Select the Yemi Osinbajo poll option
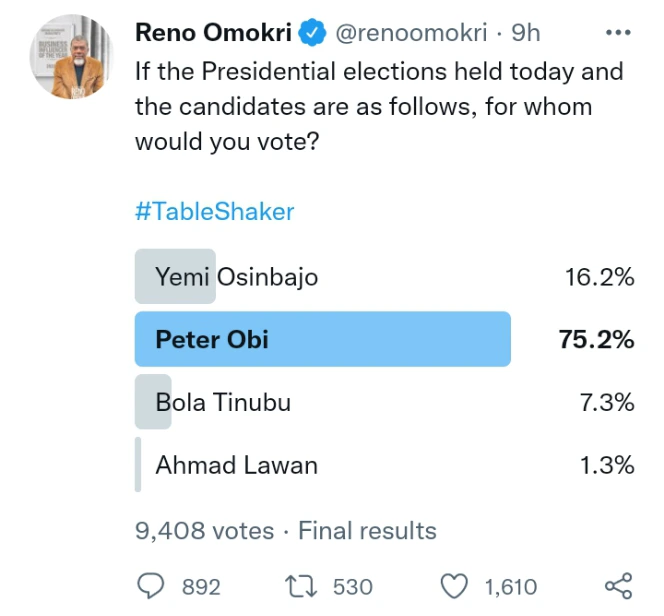This screenshot has width=664, height=616. tap(236, 277)
